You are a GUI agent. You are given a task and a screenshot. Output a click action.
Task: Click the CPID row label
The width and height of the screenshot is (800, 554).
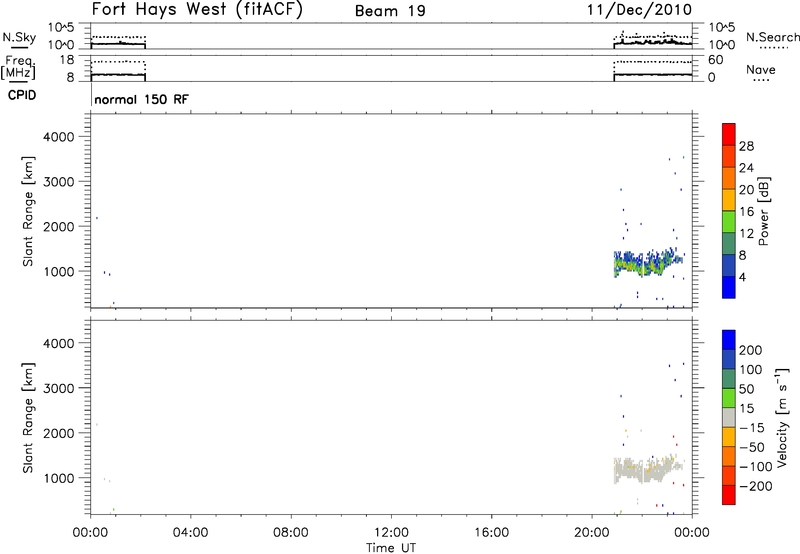pos(22,95)
